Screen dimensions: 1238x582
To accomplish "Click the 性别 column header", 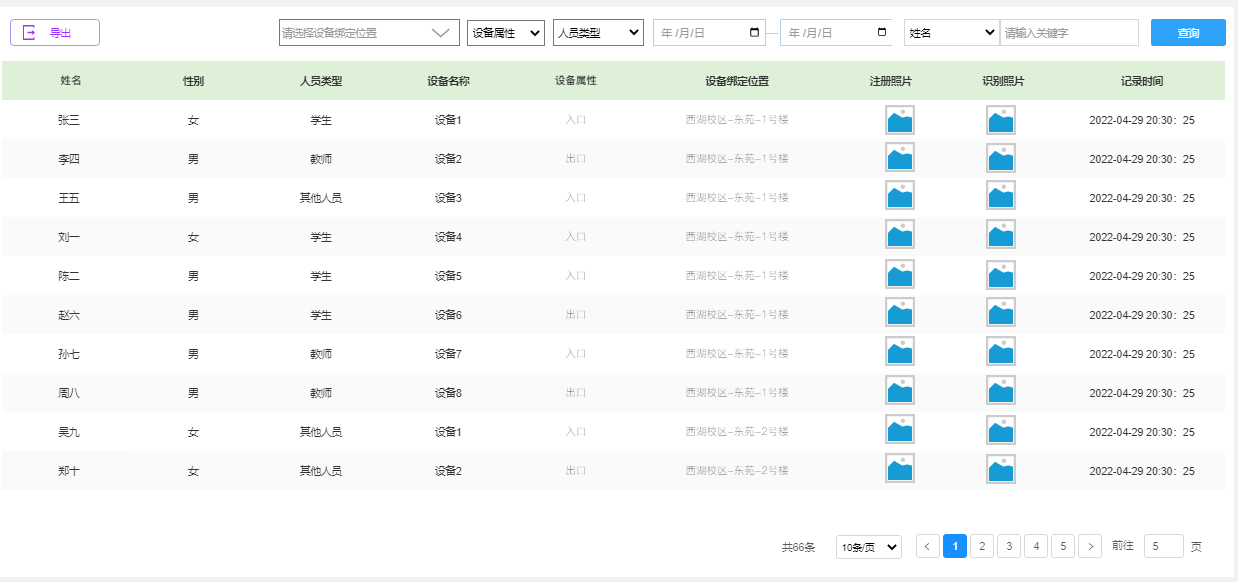I will click(193, 81).
